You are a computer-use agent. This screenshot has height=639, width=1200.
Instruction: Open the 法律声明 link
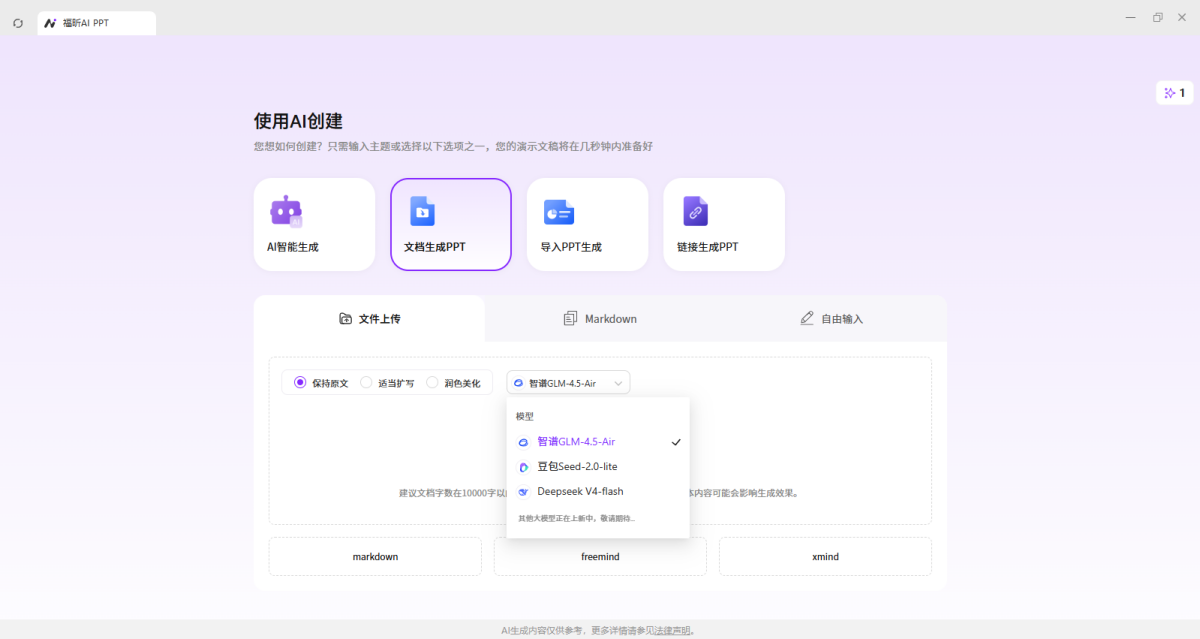672,631
